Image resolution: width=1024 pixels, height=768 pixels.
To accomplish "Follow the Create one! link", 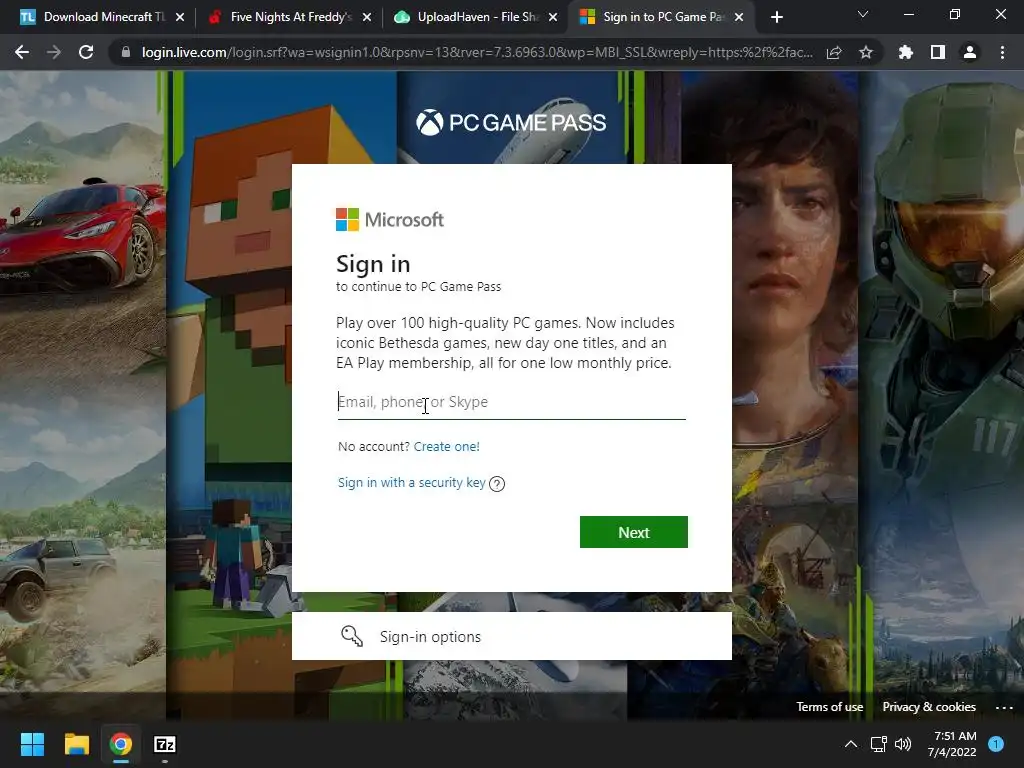I will [x=447, y=447].
